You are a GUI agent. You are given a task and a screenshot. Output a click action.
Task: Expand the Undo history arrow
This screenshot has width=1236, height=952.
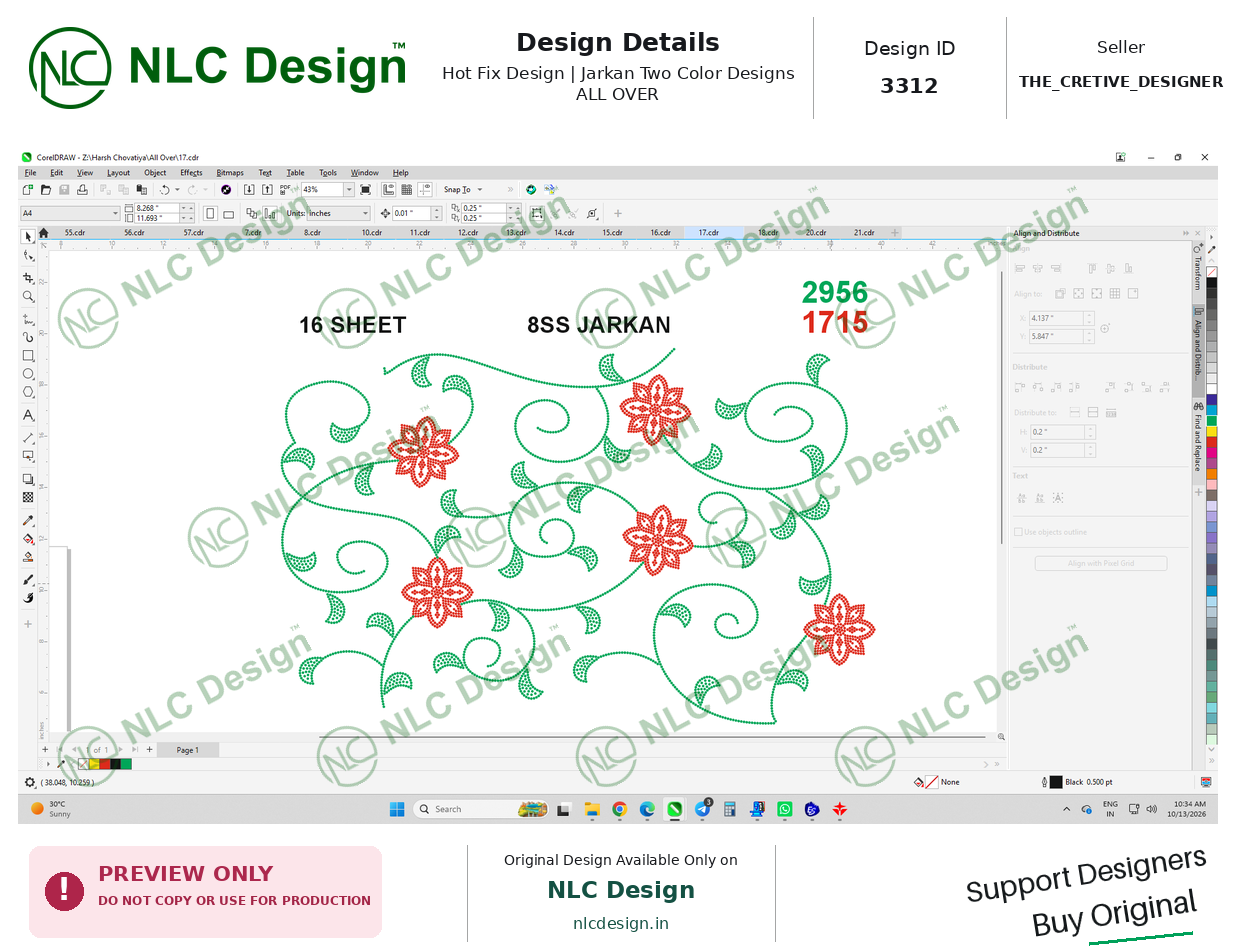pyautogui.click(x=177, y=189)
